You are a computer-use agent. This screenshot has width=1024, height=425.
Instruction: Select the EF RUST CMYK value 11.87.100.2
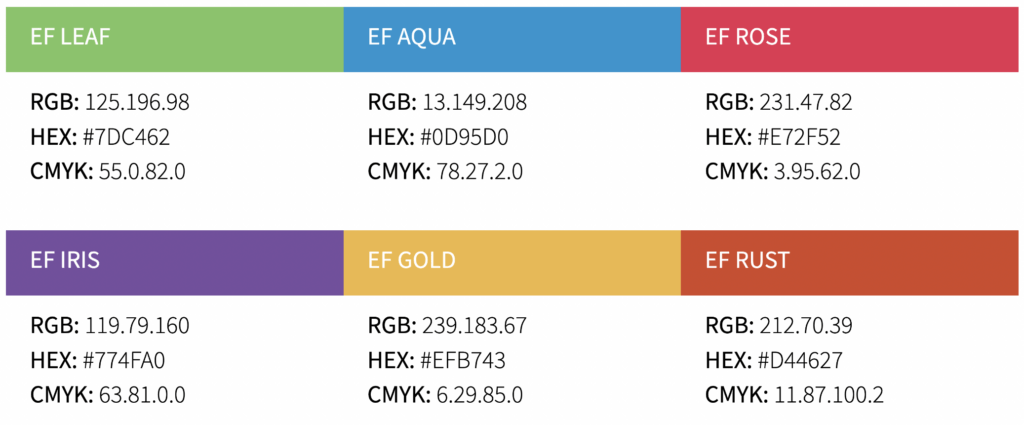829,395
